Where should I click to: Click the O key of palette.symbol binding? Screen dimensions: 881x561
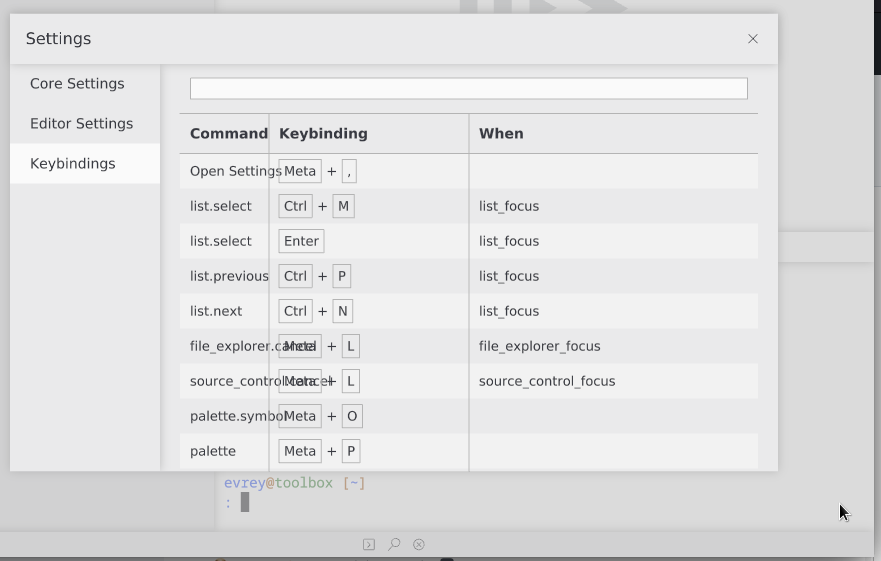pos(352,416)
